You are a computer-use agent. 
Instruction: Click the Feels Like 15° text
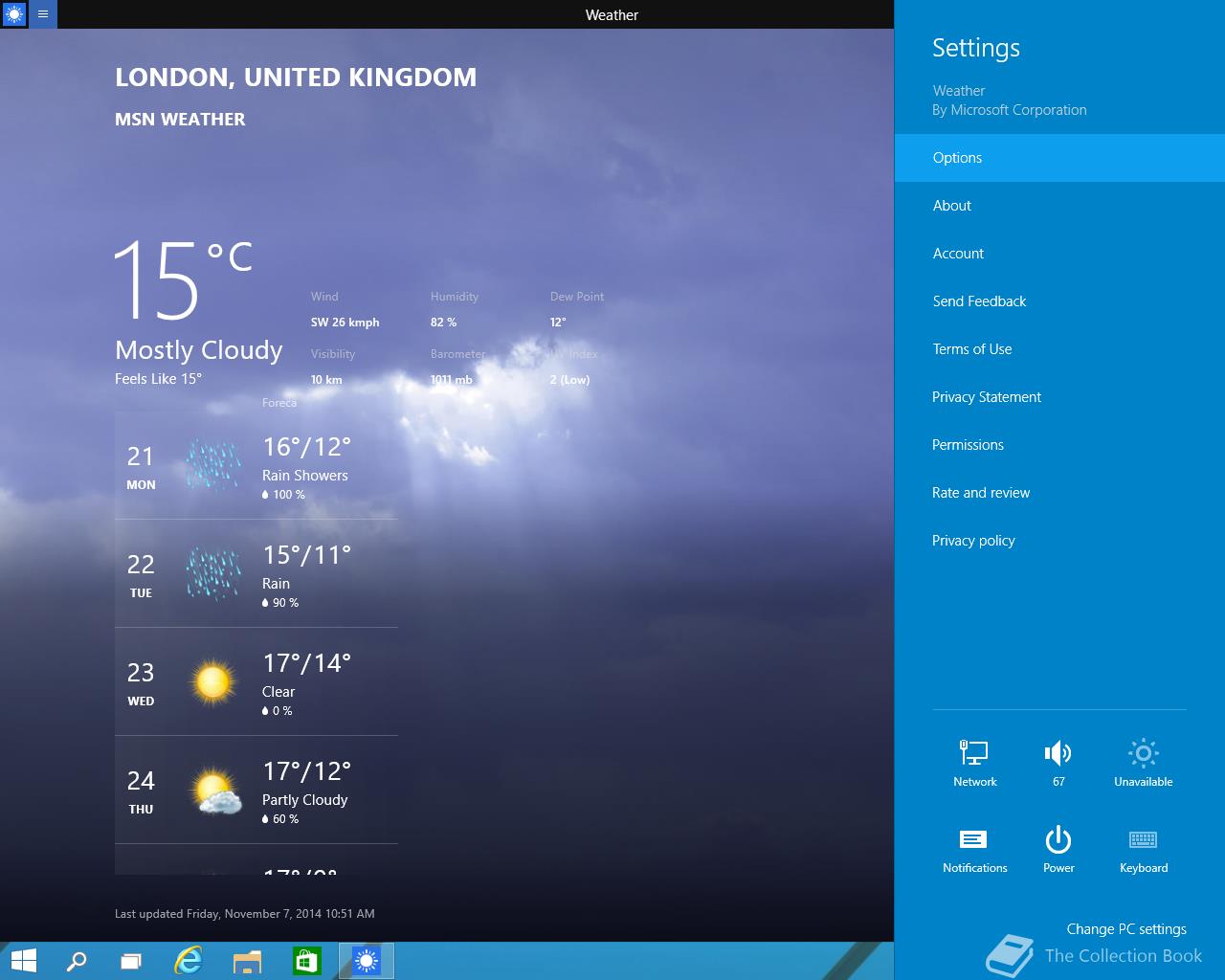[x=158, y=379]
